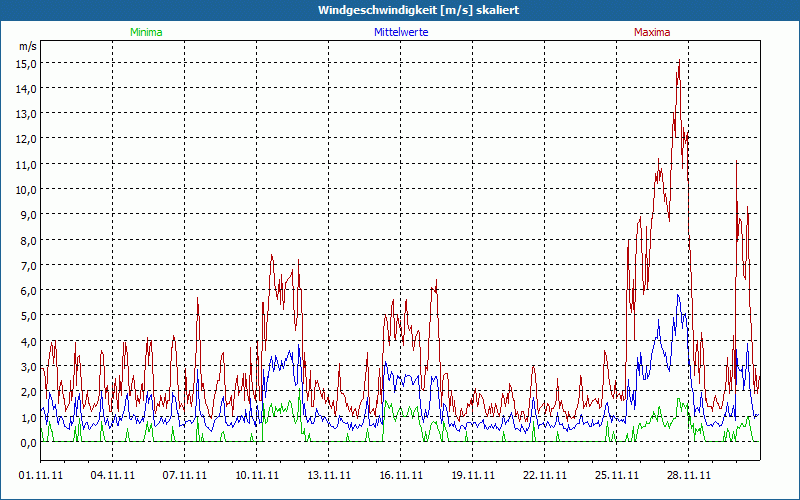The image size is (800, 500).
Task: Click the red Maxima peak above 15 m/s
Action: click(x=679, y=61)
